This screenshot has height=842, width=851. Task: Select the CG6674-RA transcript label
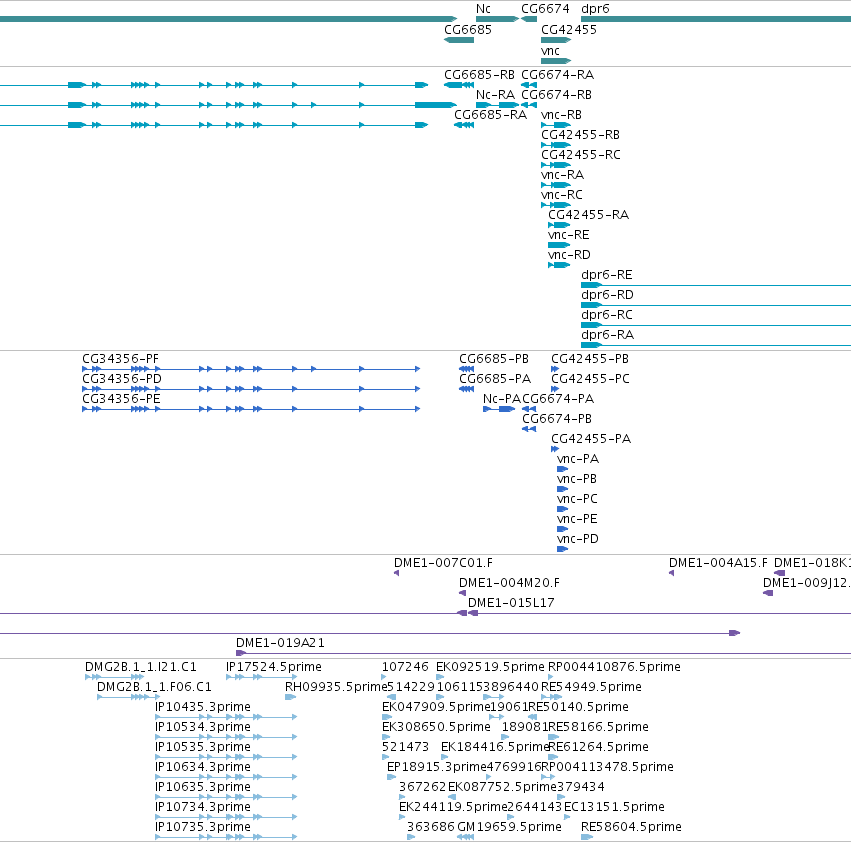[x=557, y=74]
